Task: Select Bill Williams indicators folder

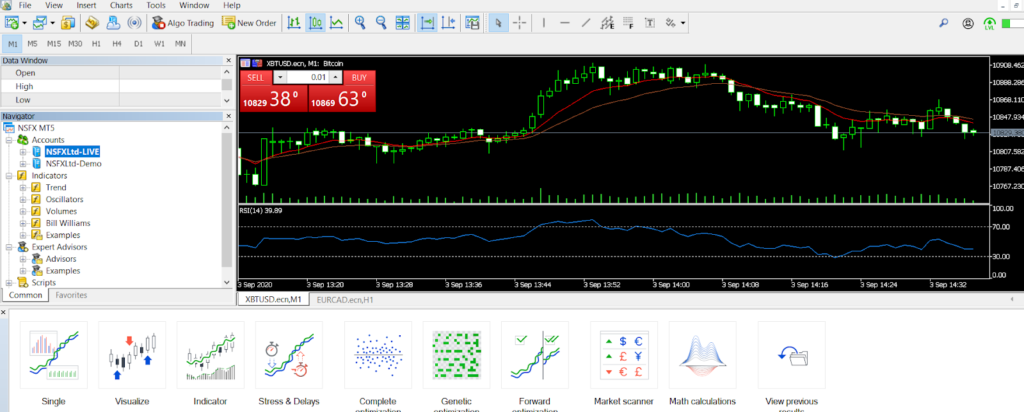Action: [68, 223]
